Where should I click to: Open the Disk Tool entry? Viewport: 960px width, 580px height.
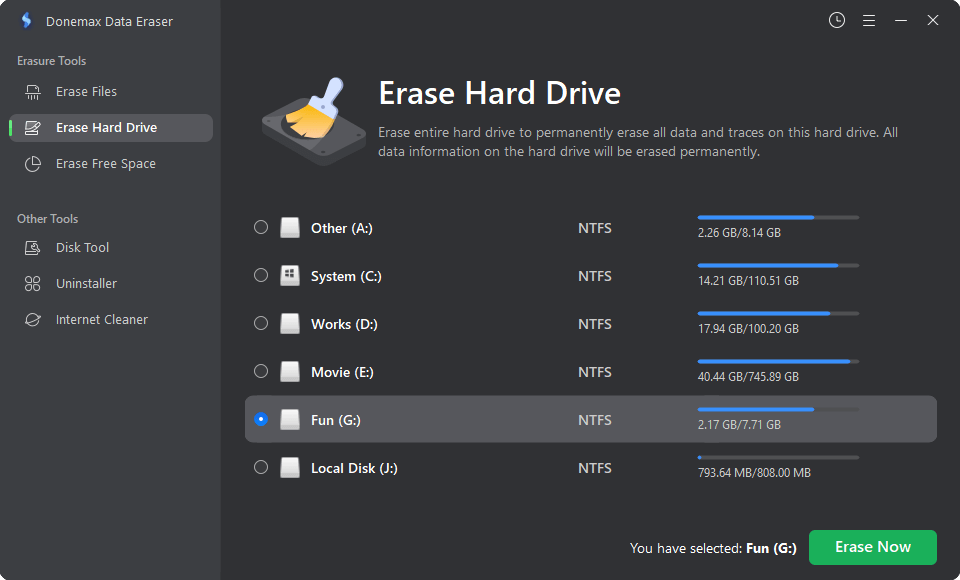pos(111,248)
